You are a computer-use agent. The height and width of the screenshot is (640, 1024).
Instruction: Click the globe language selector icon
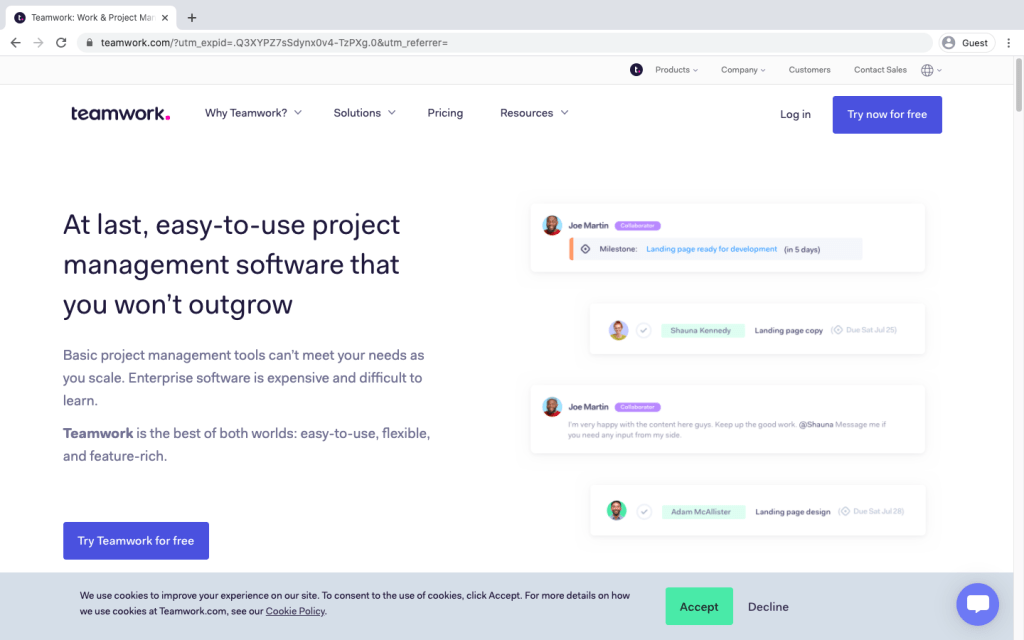tap(927, 71)
